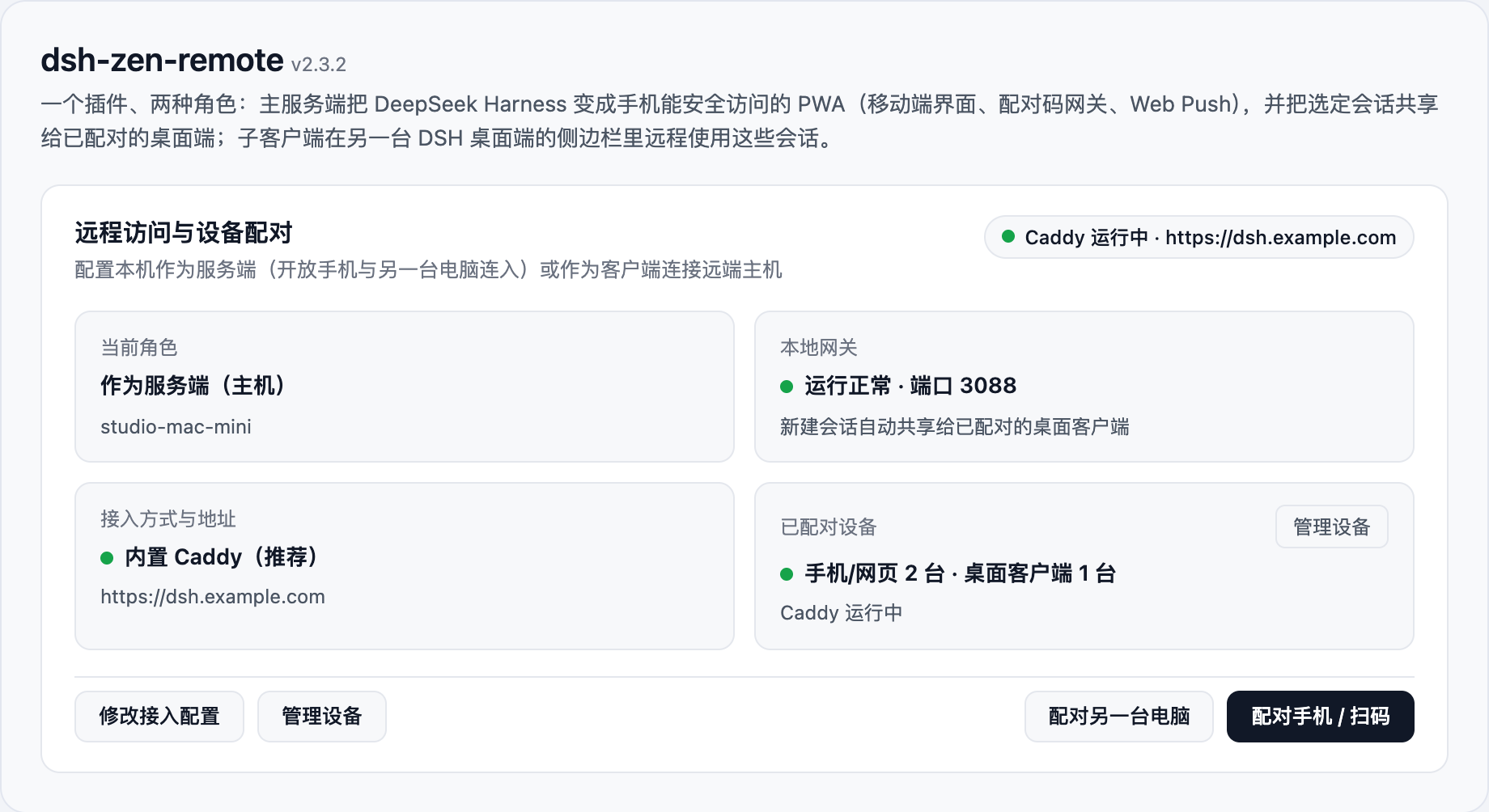Click the version label v2.3.2

click(319, 65)
